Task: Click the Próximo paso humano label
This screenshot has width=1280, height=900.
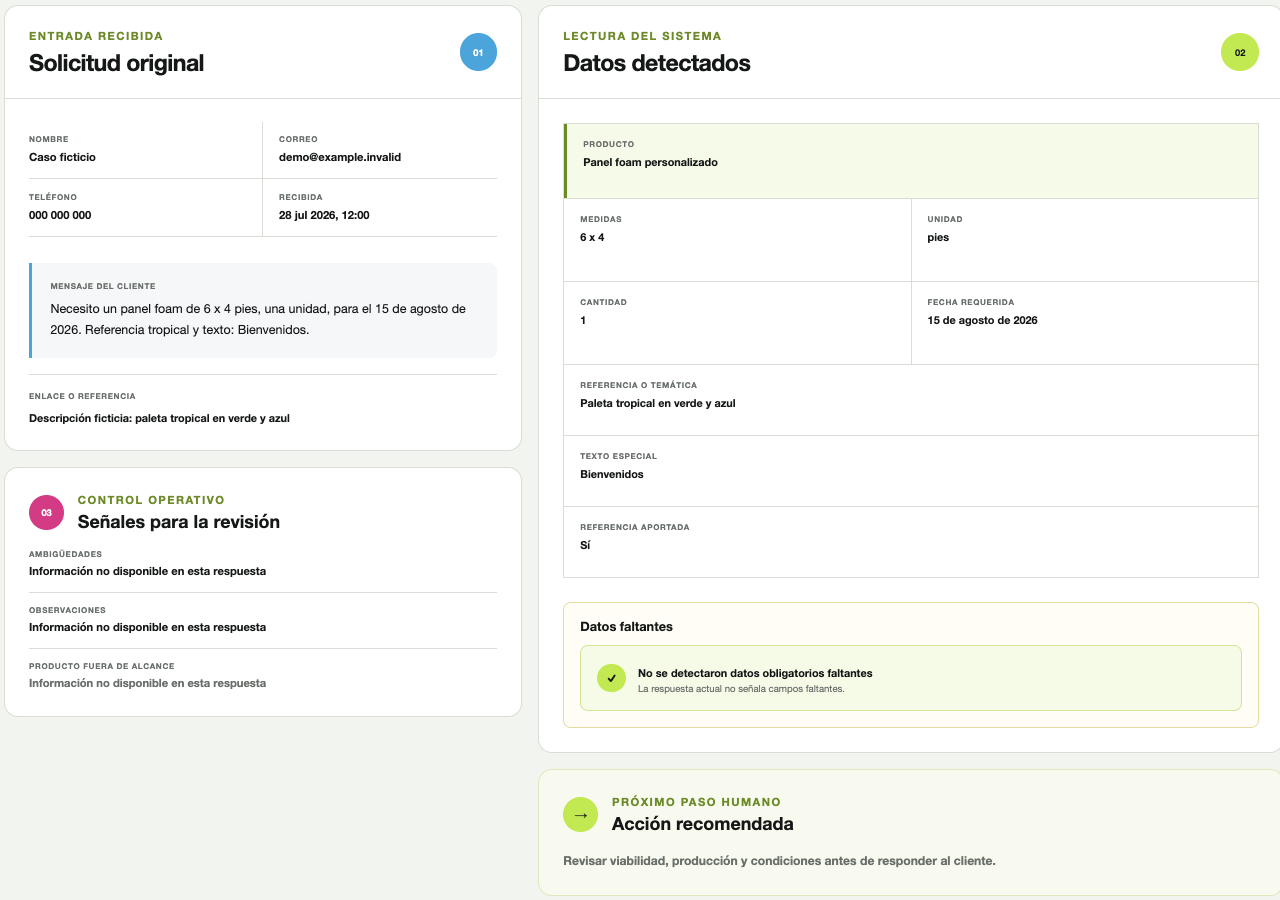Action: coord(696,802)
